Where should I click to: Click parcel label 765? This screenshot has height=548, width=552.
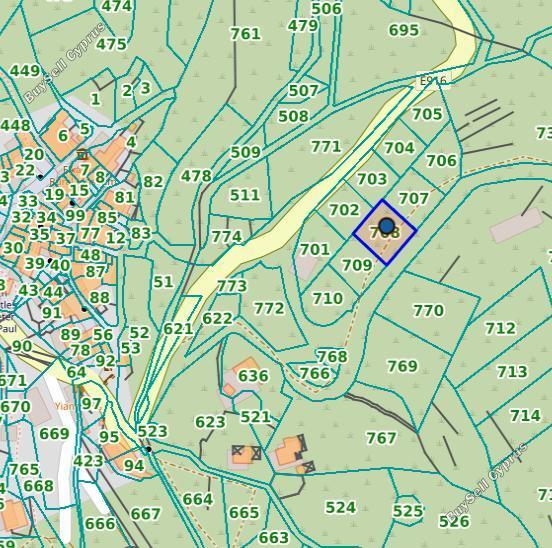(x=24, y=469)
